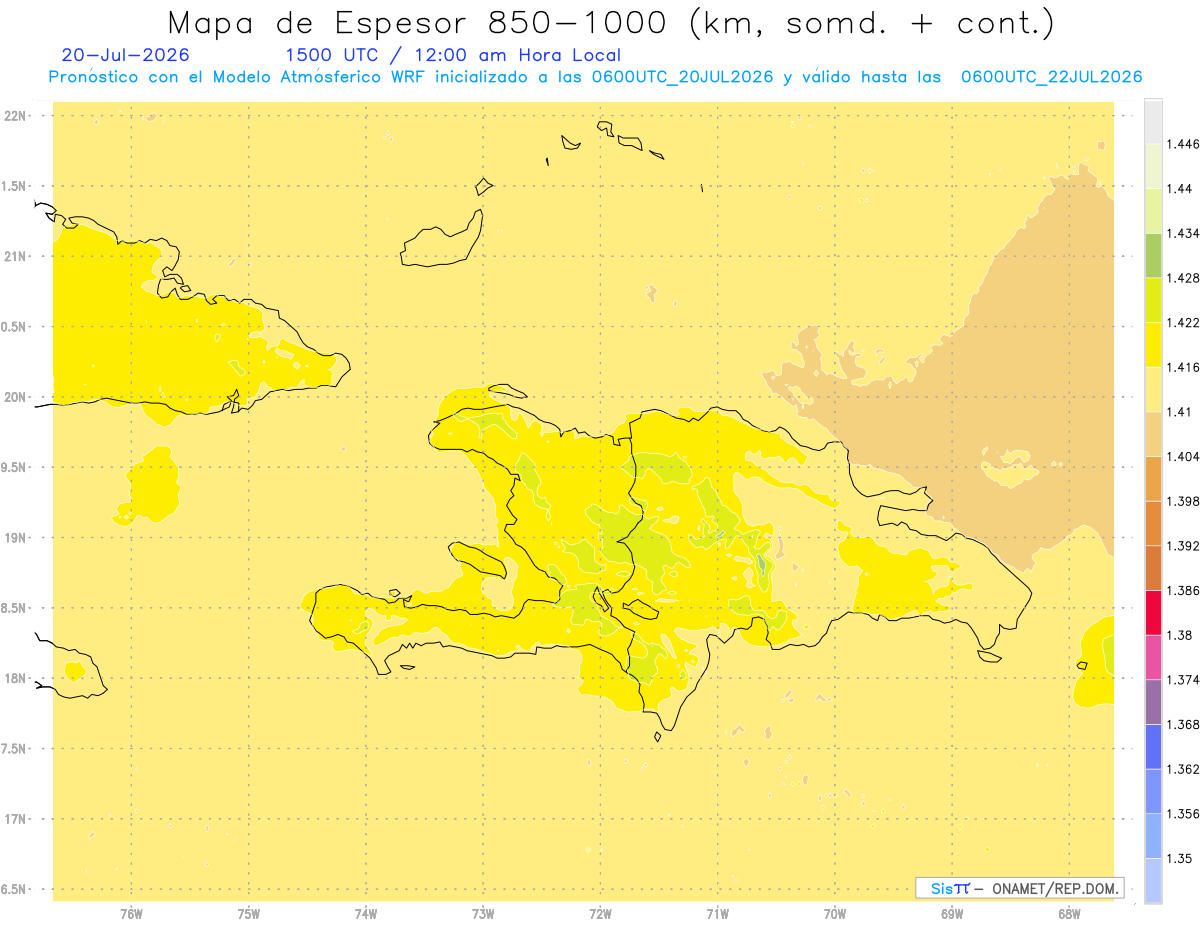The height and width of the screenshot is (927, 1200).
Task: Click the "SisTT - ONAMET/REP.DOM." credit box
Action: [1020, 888]
